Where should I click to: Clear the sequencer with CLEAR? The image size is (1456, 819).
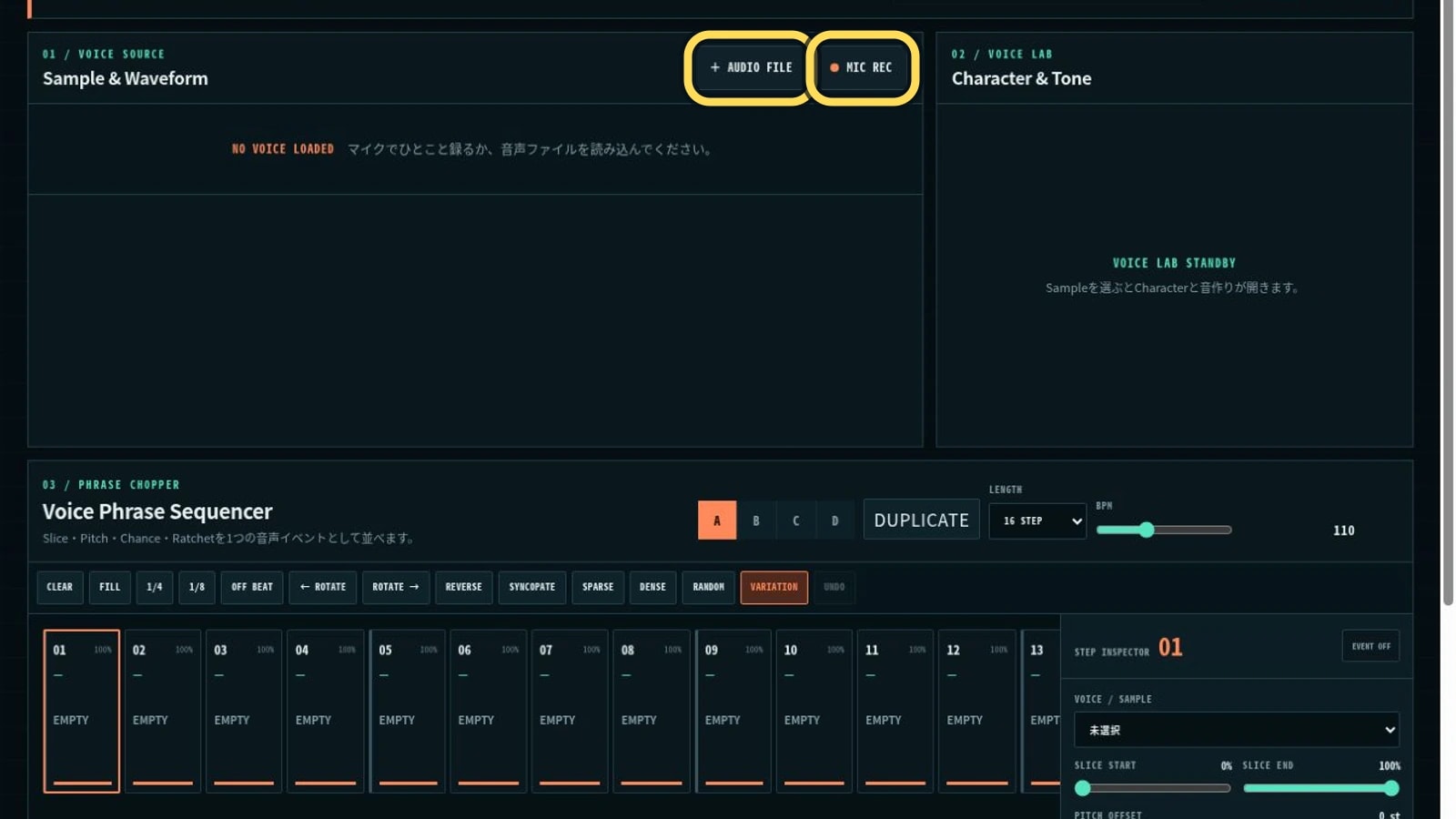pos(60,587)
